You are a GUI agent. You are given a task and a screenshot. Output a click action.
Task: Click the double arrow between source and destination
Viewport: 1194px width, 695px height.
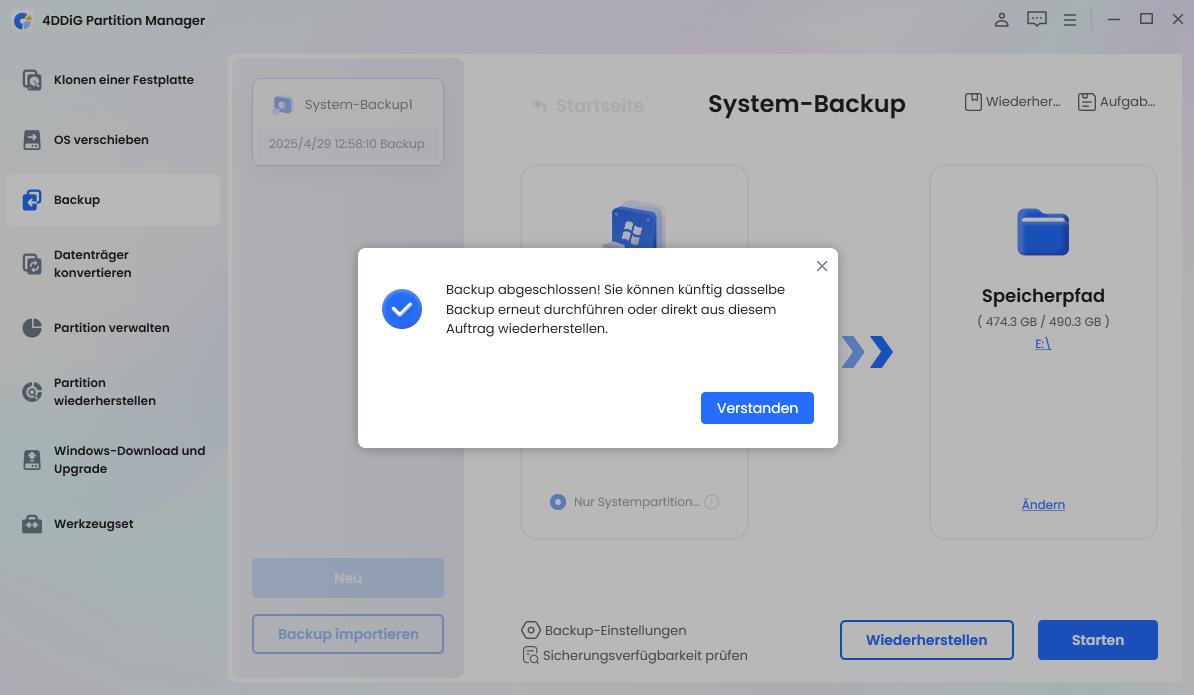(x=867, y=352)
